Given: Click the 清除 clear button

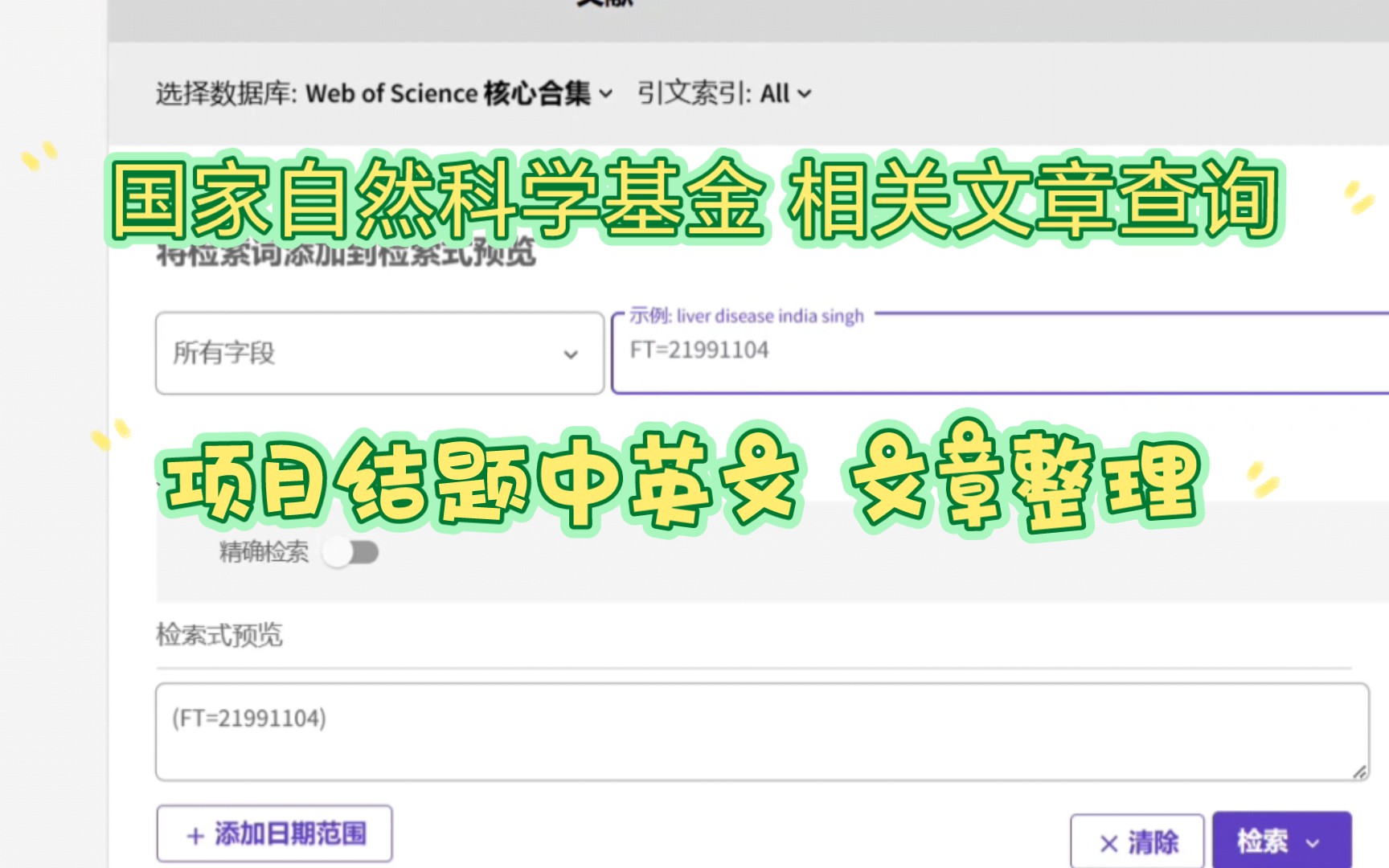Looking at the screenshot, I should 1137,842.
